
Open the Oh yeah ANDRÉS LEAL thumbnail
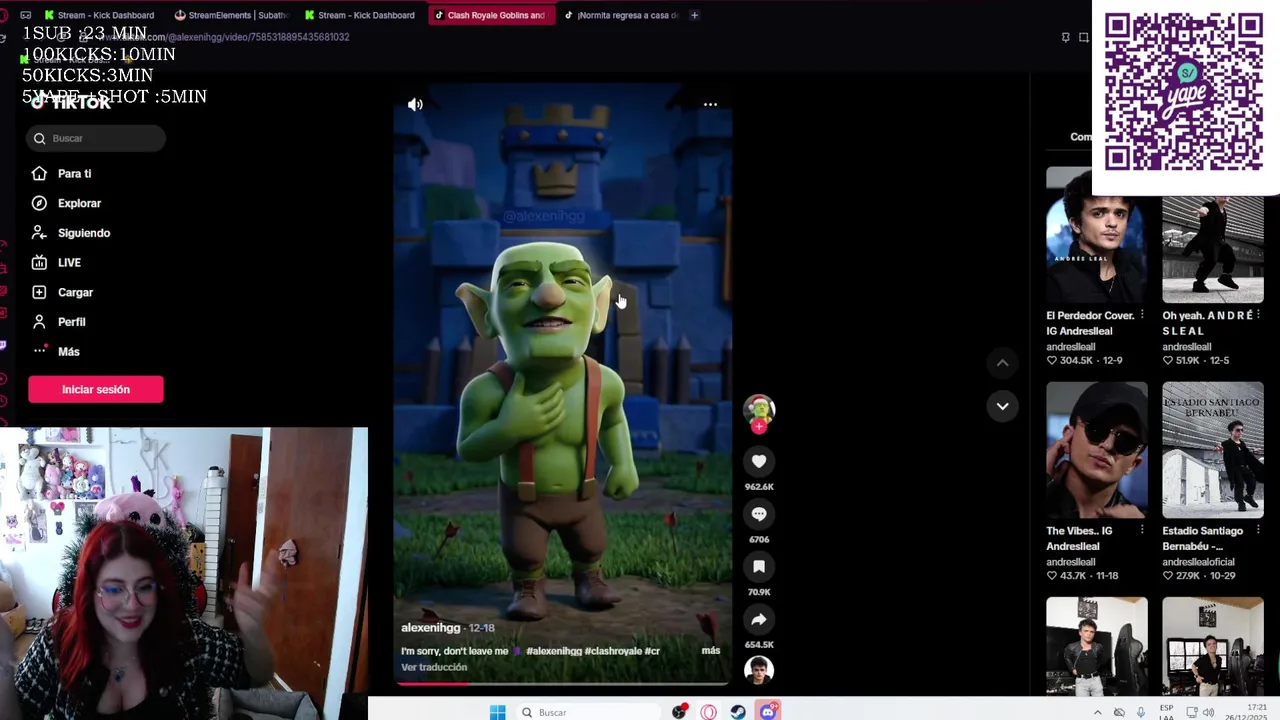tap(1213, 248)
